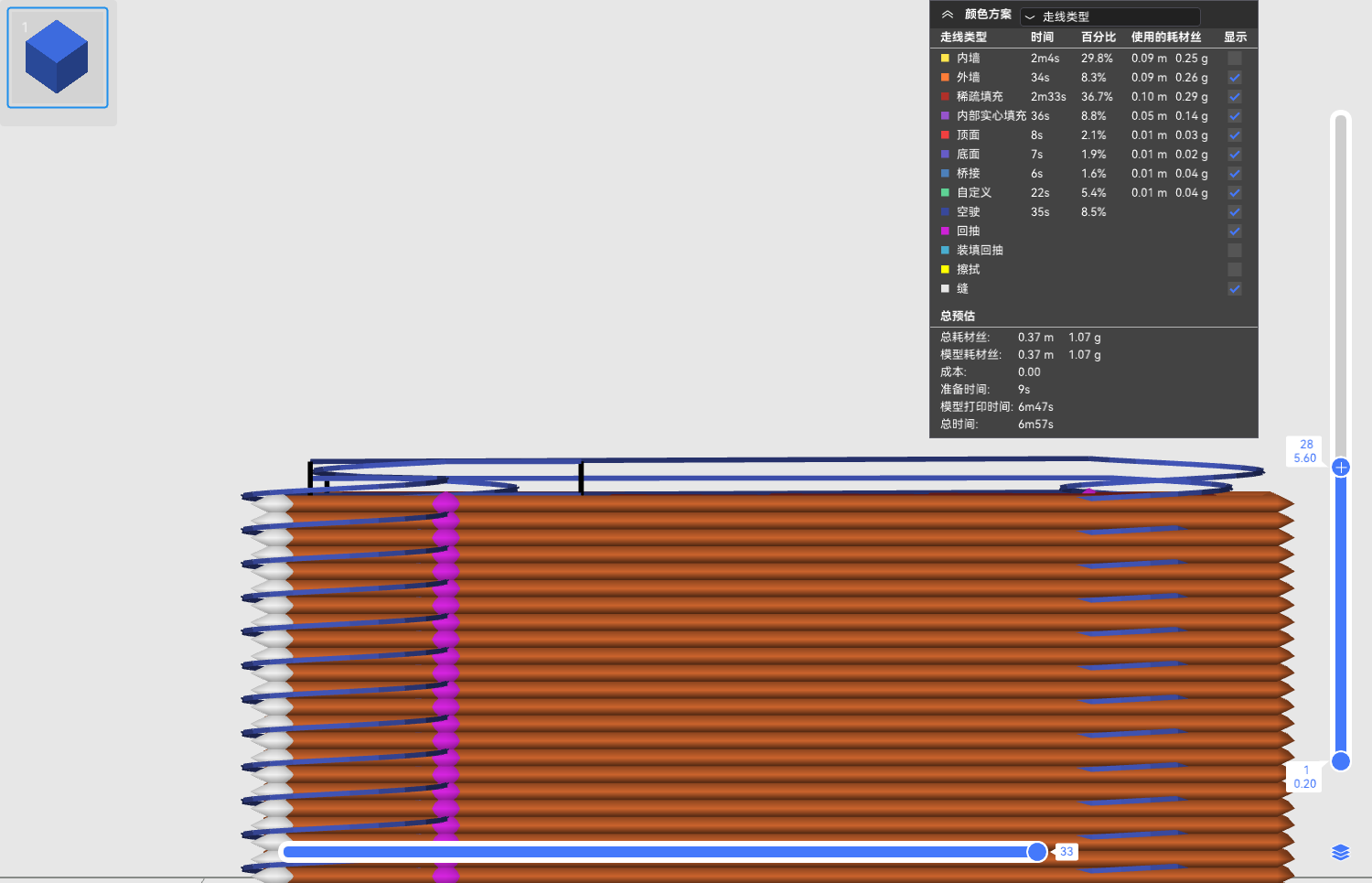Hide 回抽 retraction markers
This screenshot has height=883, width=1372.
(1235, 232)
